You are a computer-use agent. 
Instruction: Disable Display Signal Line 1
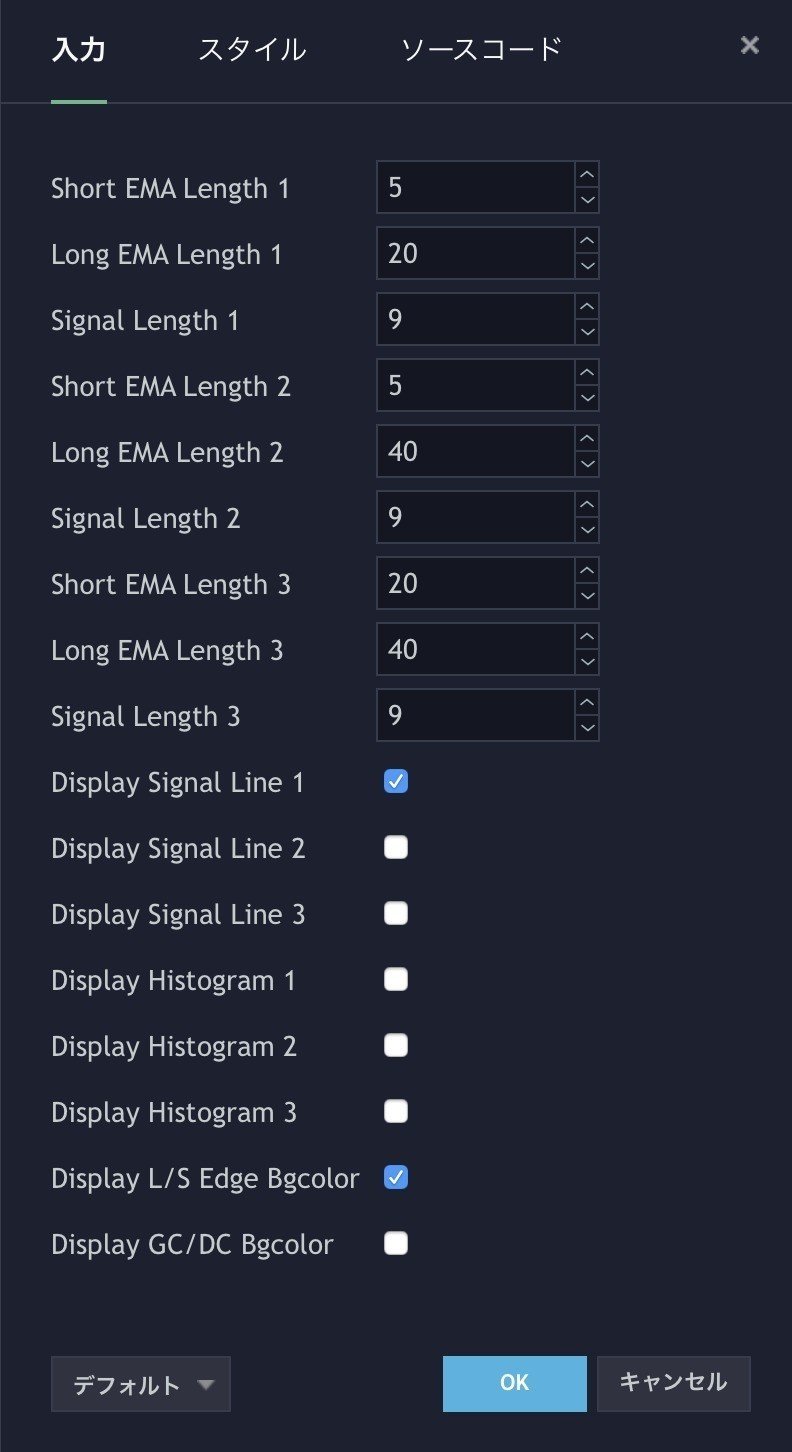click(395, 781)
